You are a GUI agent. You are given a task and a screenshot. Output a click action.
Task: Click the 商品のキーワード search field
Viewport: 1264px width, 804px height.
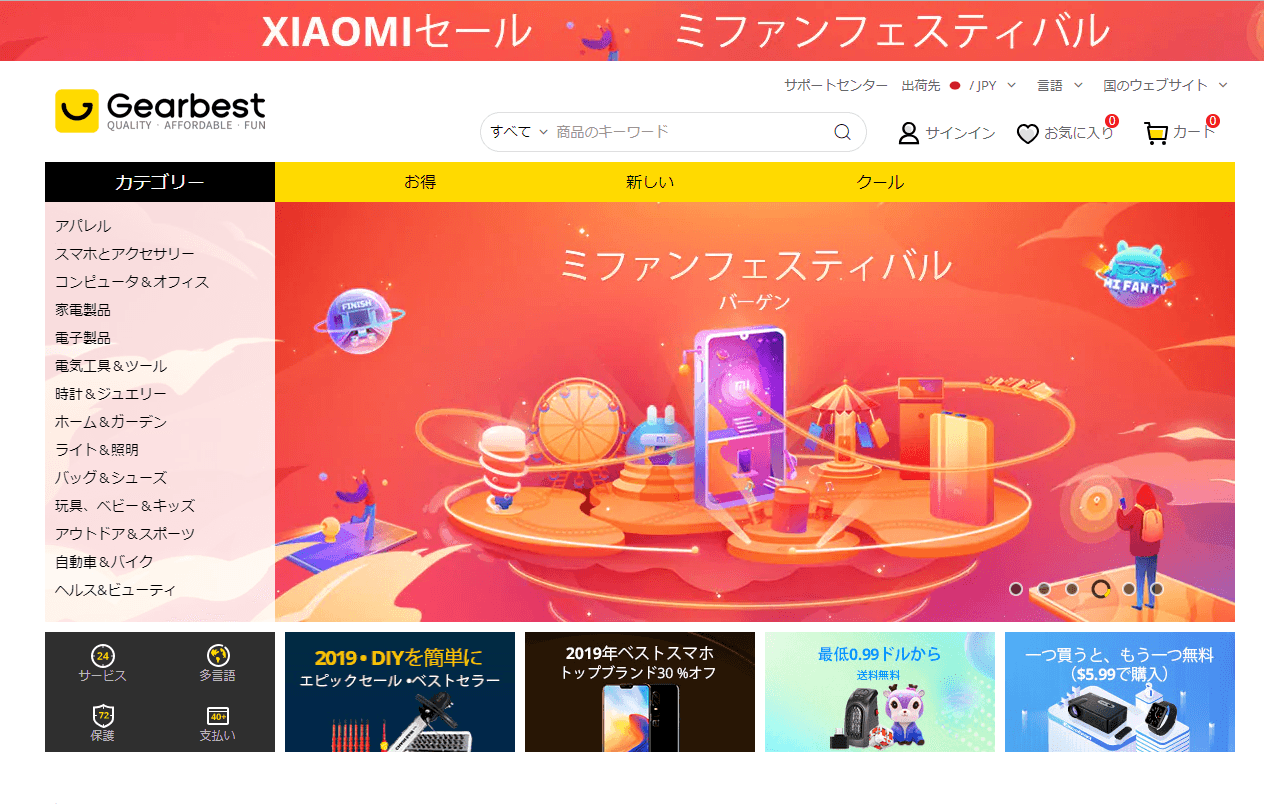pos(690,132)
